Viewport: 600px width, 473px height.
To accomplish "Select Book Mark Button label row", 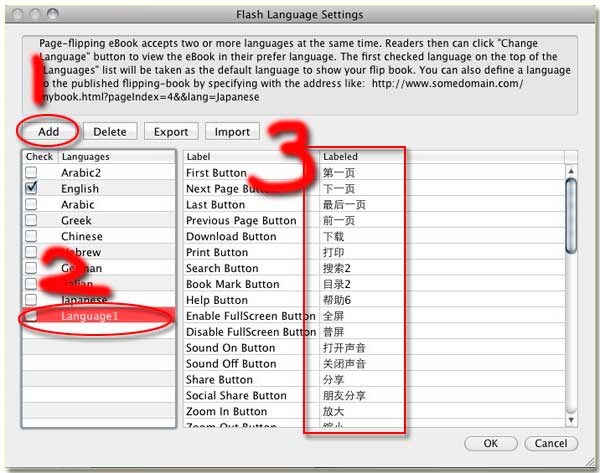I will coord(374,284).
